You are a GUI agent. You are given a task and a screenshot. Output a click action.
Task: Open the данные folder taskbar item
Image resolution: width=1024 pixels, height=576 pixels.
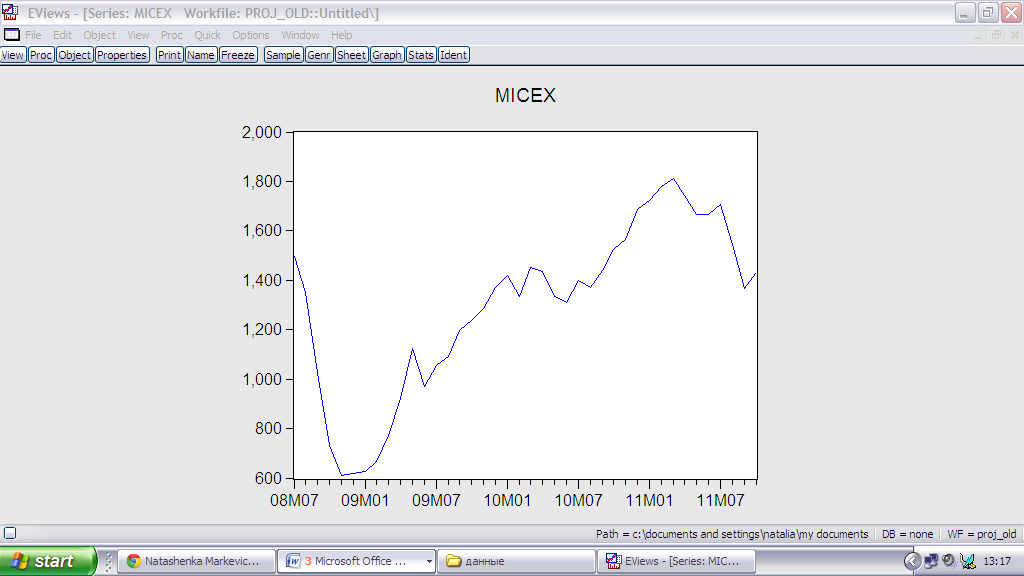point(516,561)
